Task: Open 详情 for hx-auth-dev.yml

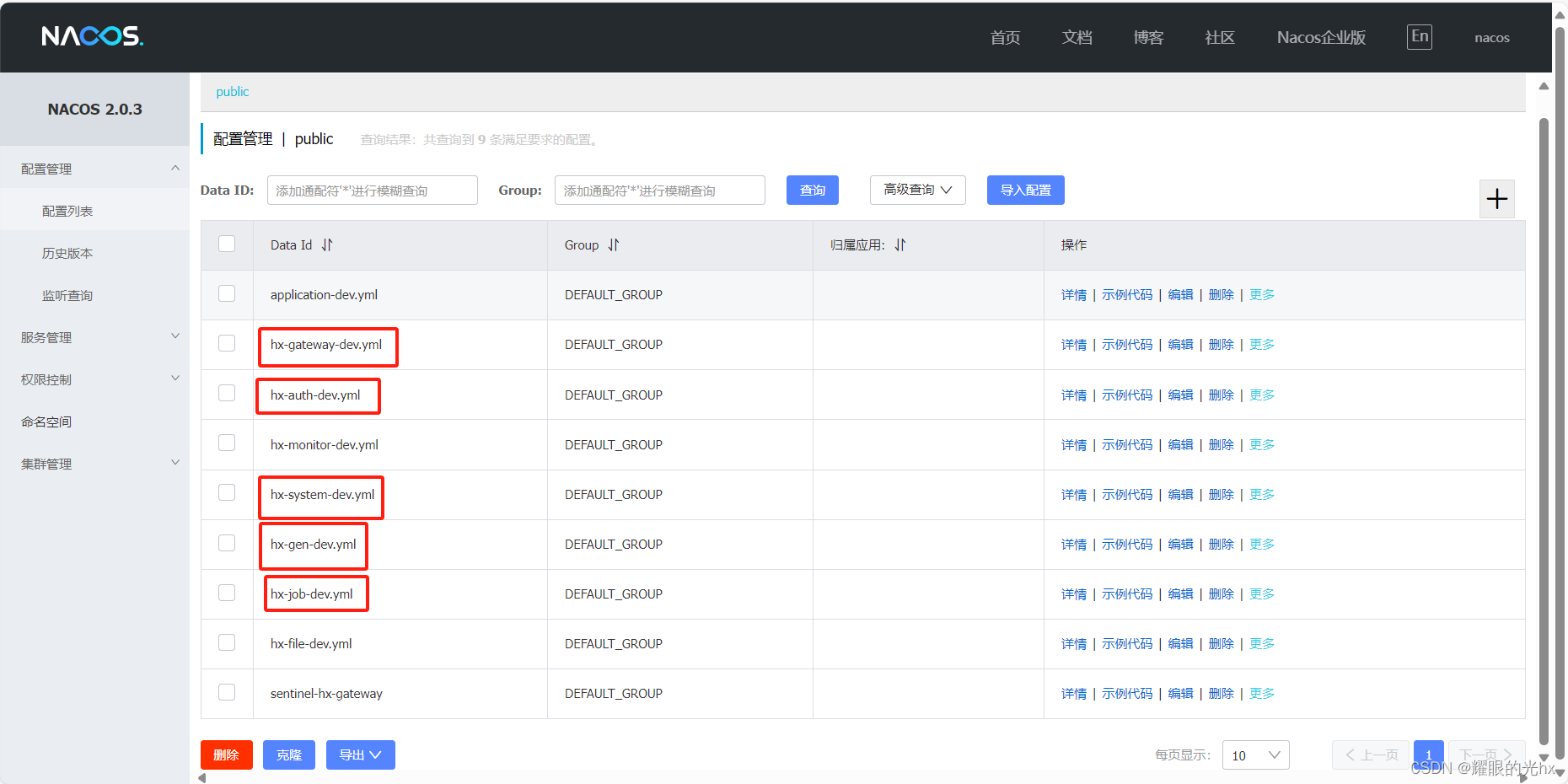Action: [x=1074, y=395]
